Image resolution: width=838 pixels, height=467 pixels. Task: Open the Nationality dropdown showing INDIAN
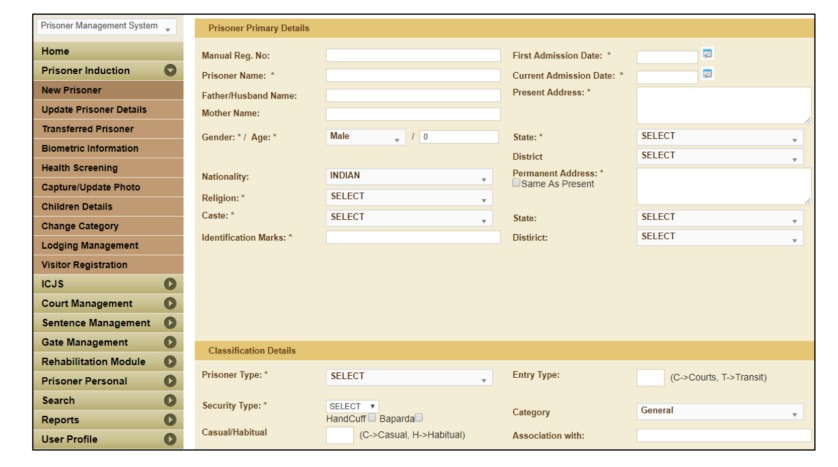410,177
